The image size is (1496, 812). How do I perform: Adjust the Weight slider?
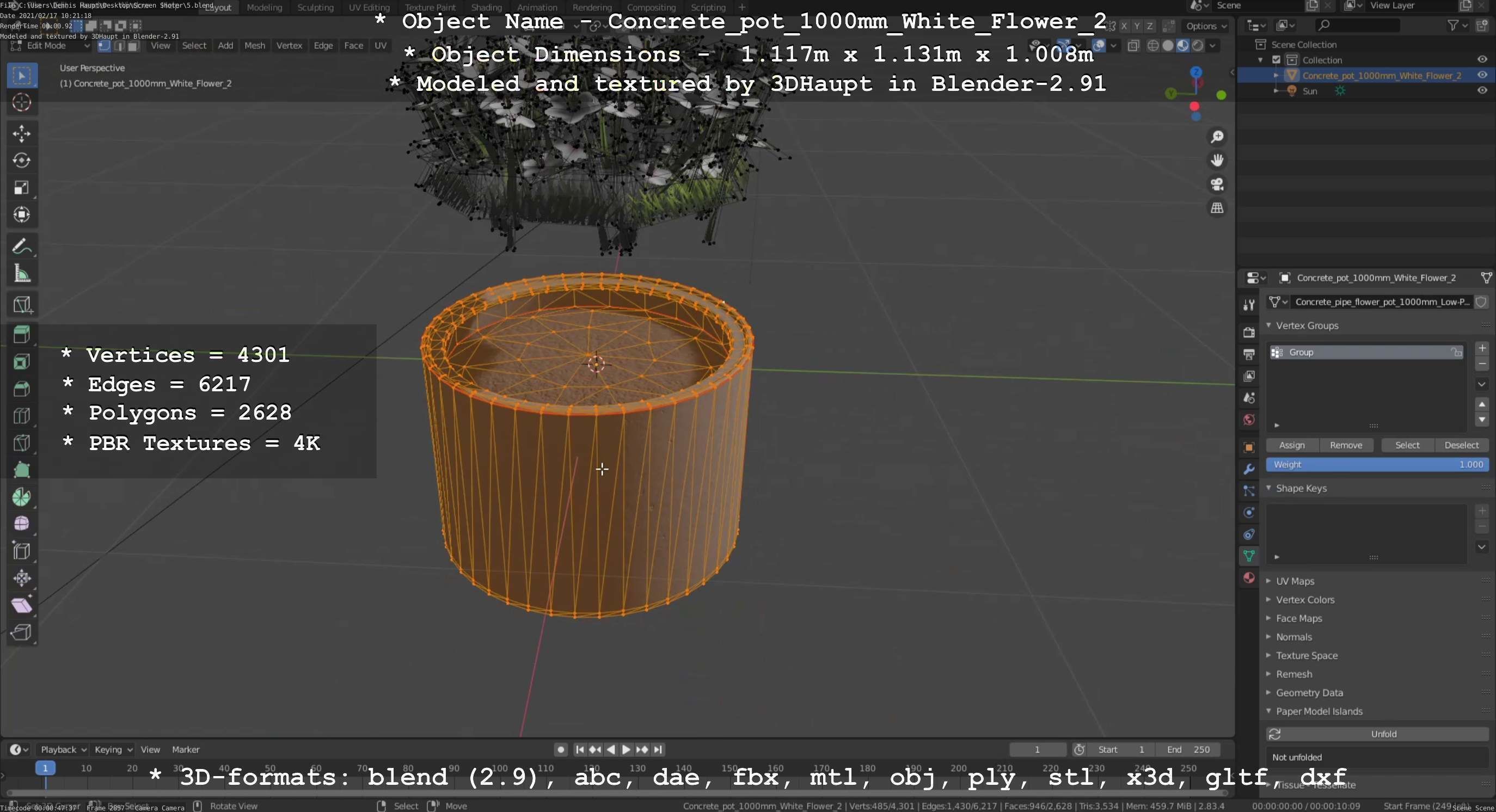[x=1377, y=464]
